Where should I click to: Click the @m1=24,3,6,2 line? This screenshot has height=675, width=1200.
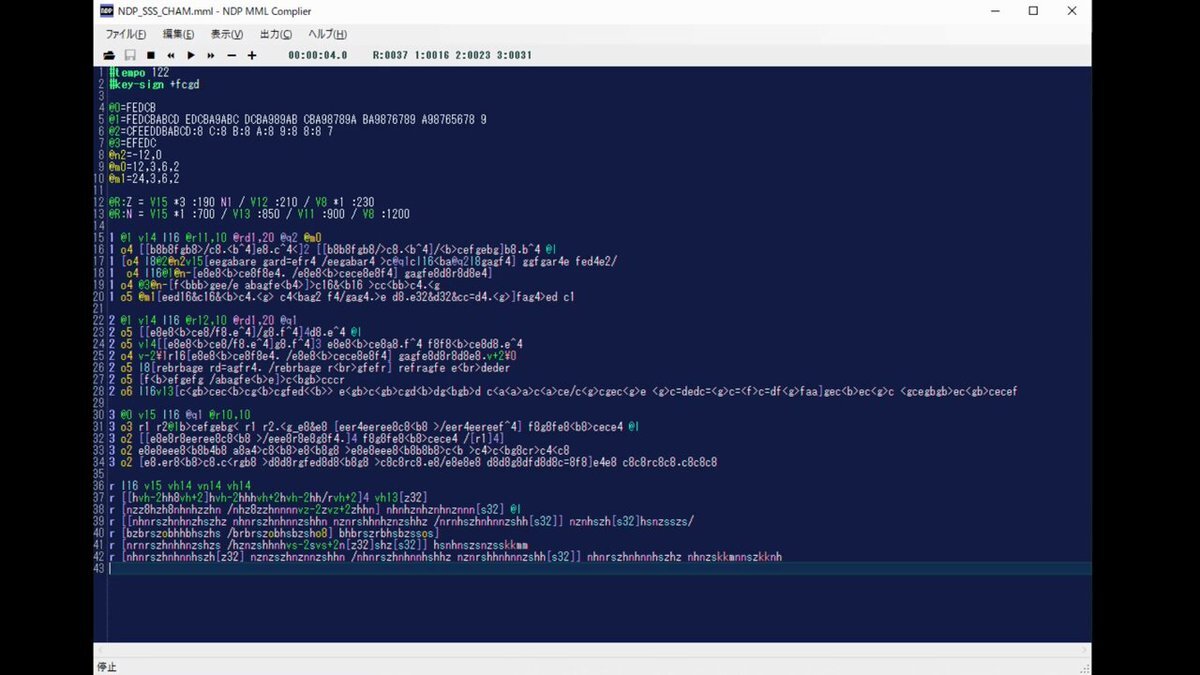click(144, 179)
